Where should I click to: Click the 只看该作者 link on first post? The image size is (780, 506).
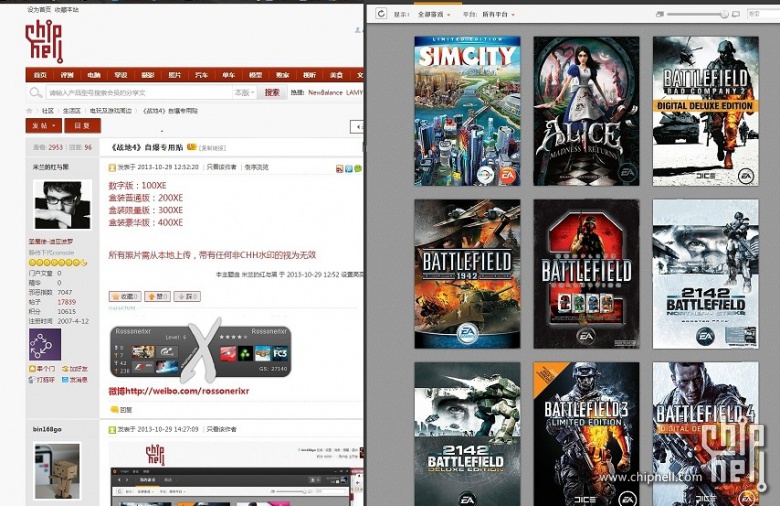point(221,167)
